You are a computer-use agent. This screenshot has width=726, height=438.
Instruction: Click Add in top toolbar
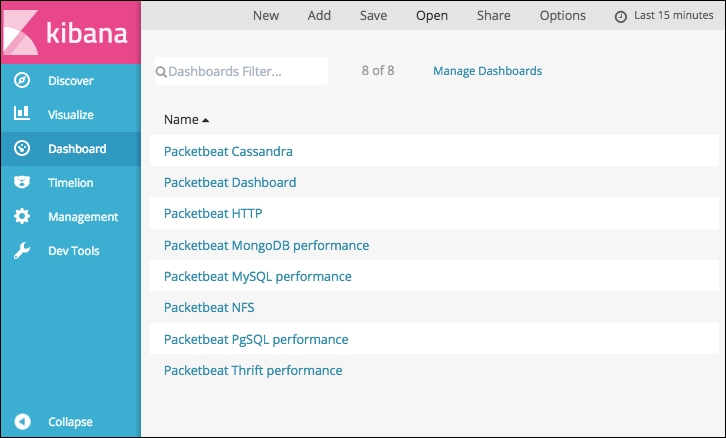tap(319, 15)
